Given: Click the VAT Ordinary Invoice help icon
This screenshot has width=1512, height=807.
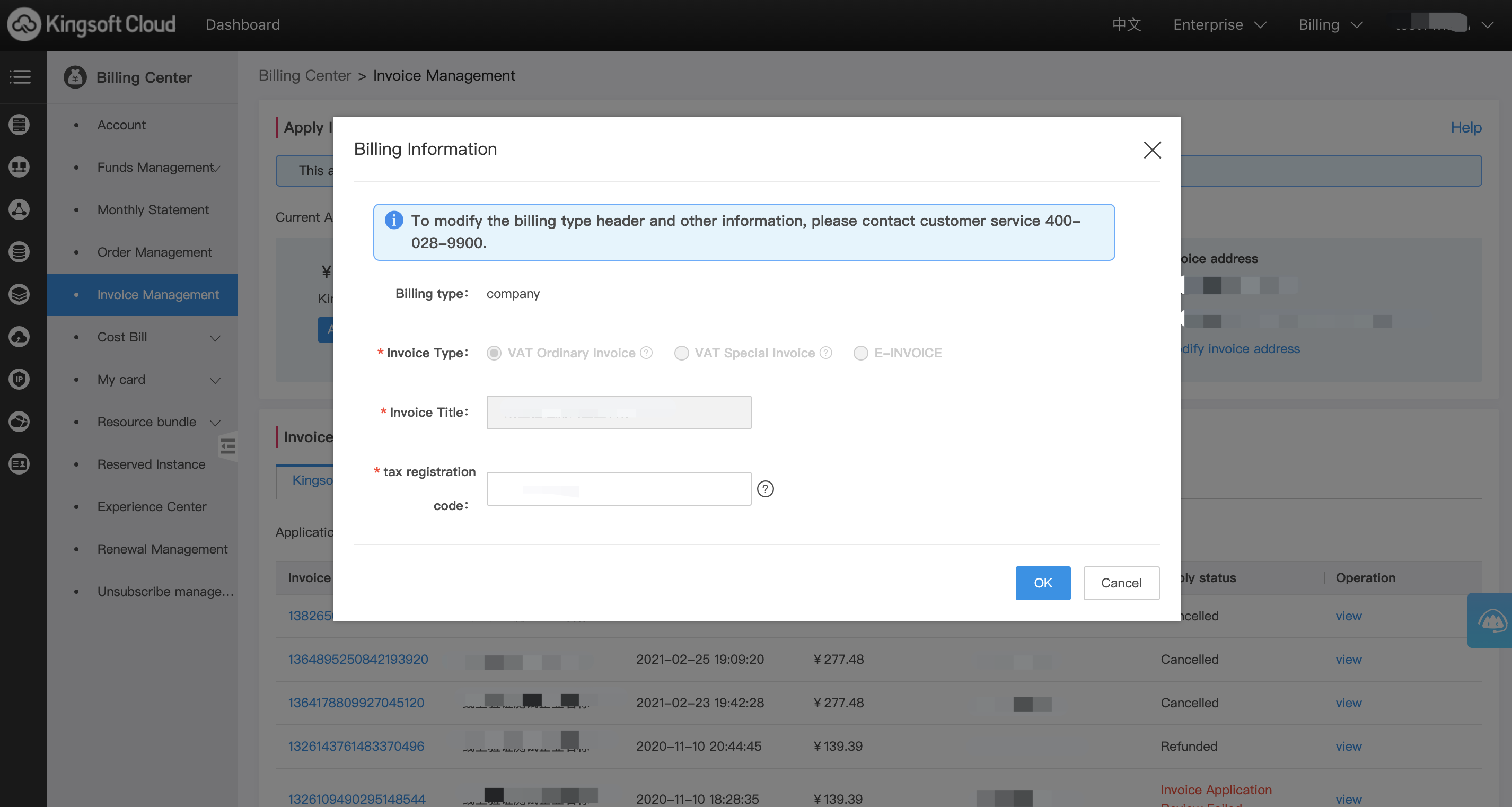Looking at the screenshot, I should [x=646, y=353].
